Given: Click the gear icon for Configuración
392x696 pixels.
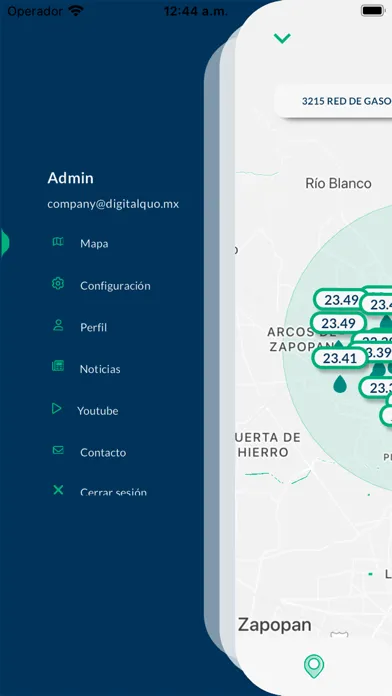Looking at the screenshot, I should tap(58, 284).
